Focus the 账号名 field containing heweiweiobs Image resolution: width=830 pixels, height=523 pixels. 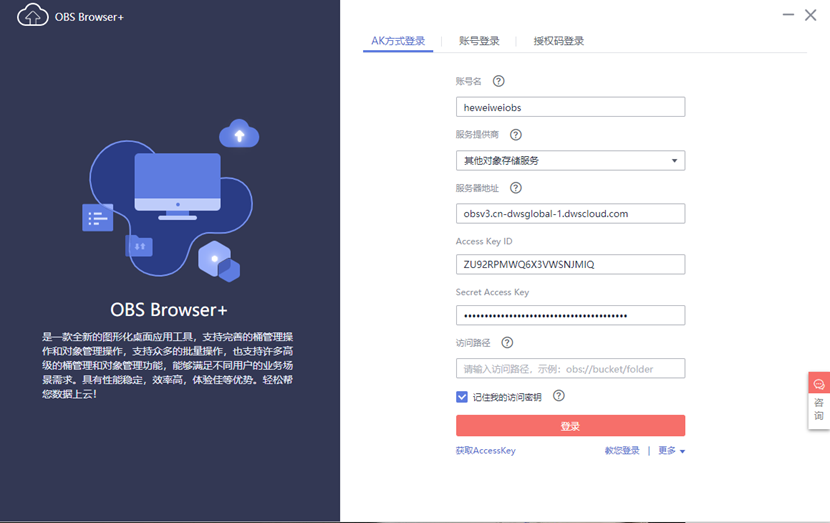pyautogui.click(x=570, y=107)
